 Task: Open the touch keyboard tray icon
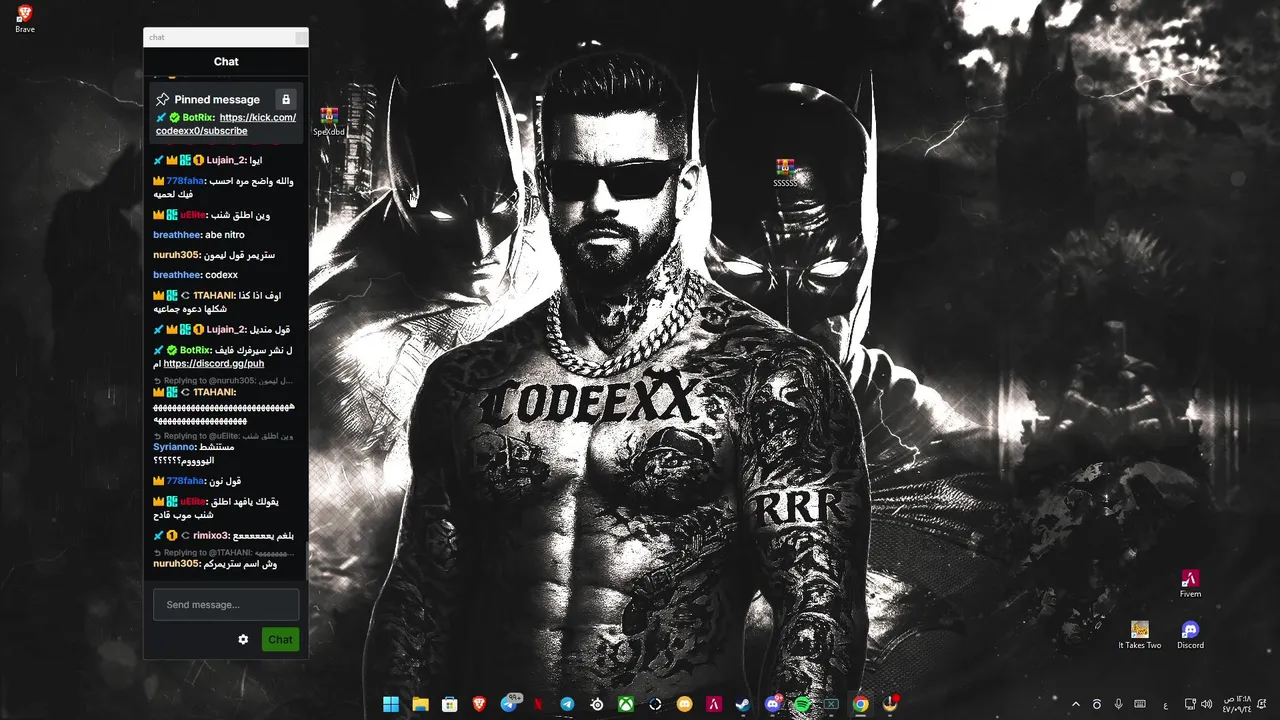click(1140, 704)
